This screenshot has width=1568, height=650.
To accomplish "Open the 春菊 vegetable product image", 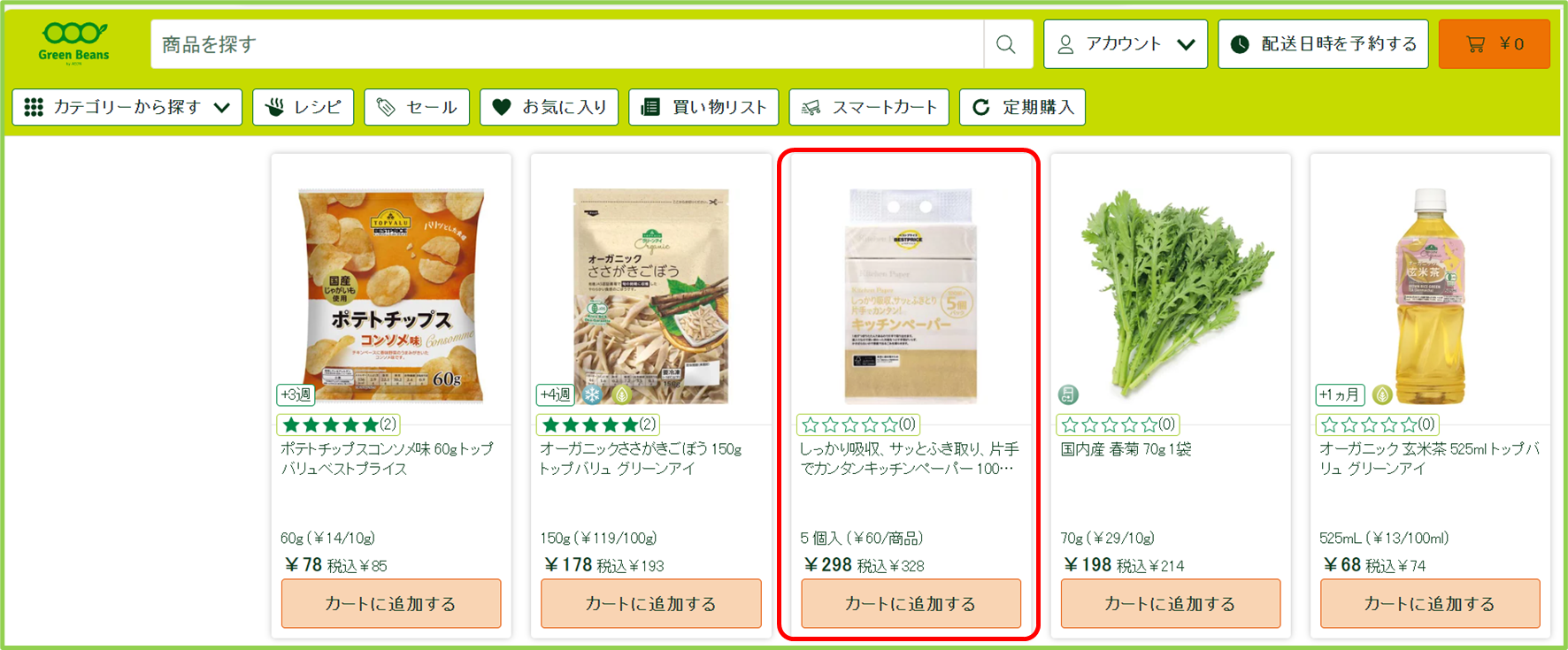I will 1171,292.
